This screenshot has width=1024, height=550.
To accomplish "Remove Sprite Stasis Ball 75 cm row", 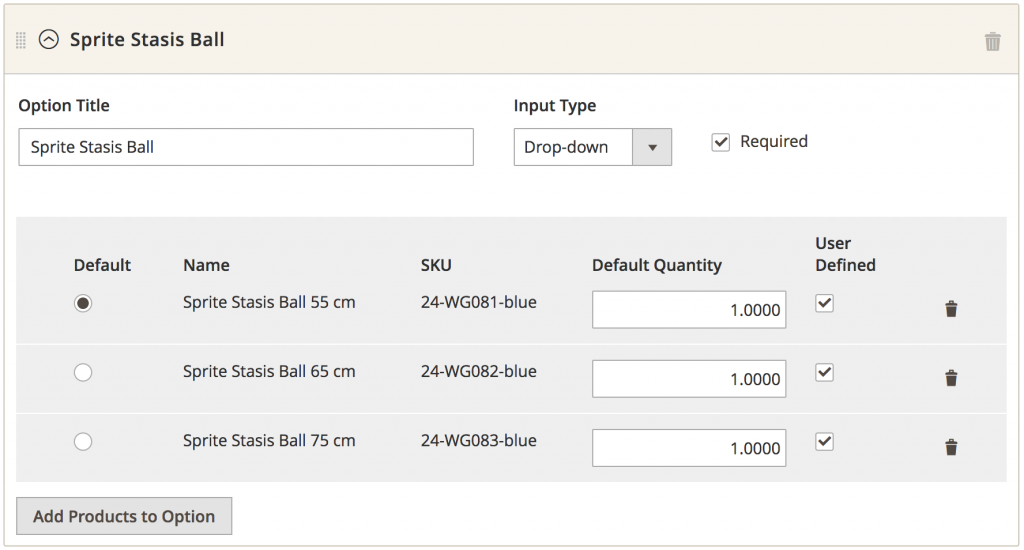I will pyautogui.click(x=951, y=447).
